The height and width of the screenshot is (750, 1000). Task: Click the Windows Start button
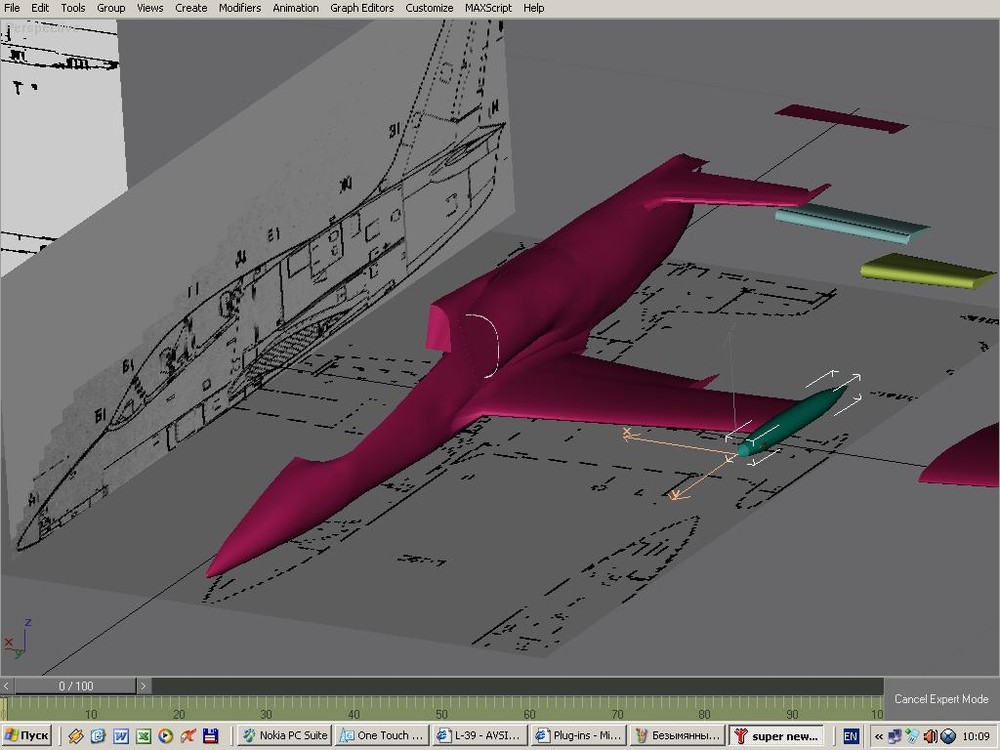[x=27, y=736]
